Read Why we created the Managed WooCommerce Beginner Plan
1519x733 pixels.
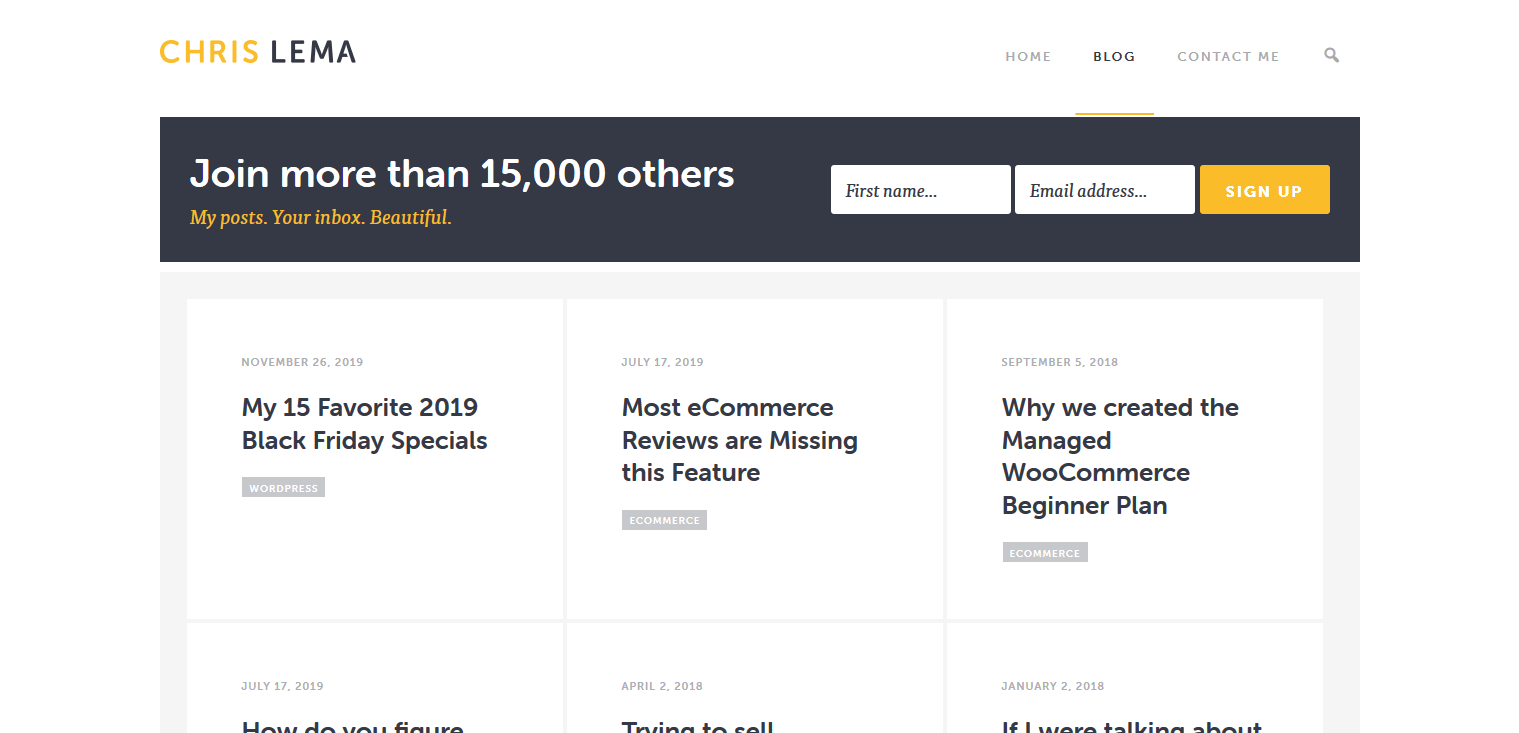(x=1119, y=456)
